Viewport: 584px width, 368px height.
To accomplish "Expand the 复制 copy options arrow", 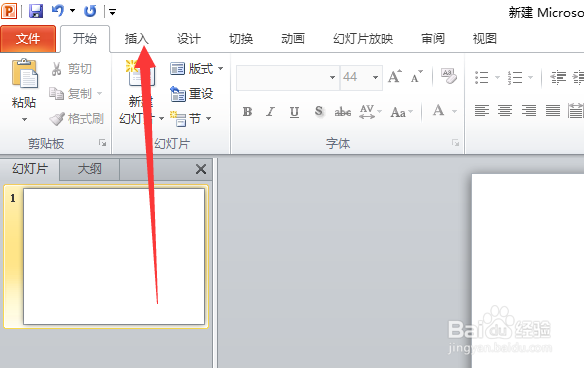I will 99,93.
